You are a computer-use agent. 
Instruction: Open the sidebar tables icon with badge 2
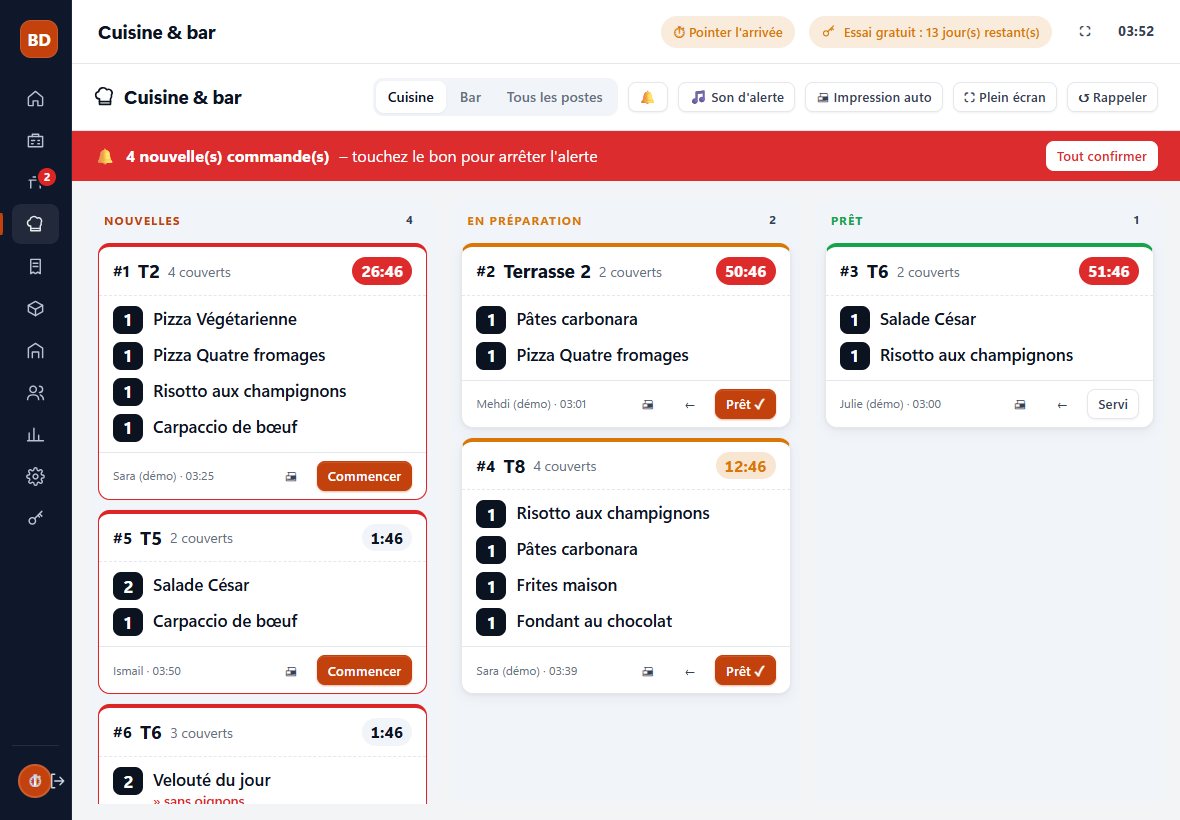[35, 182]
